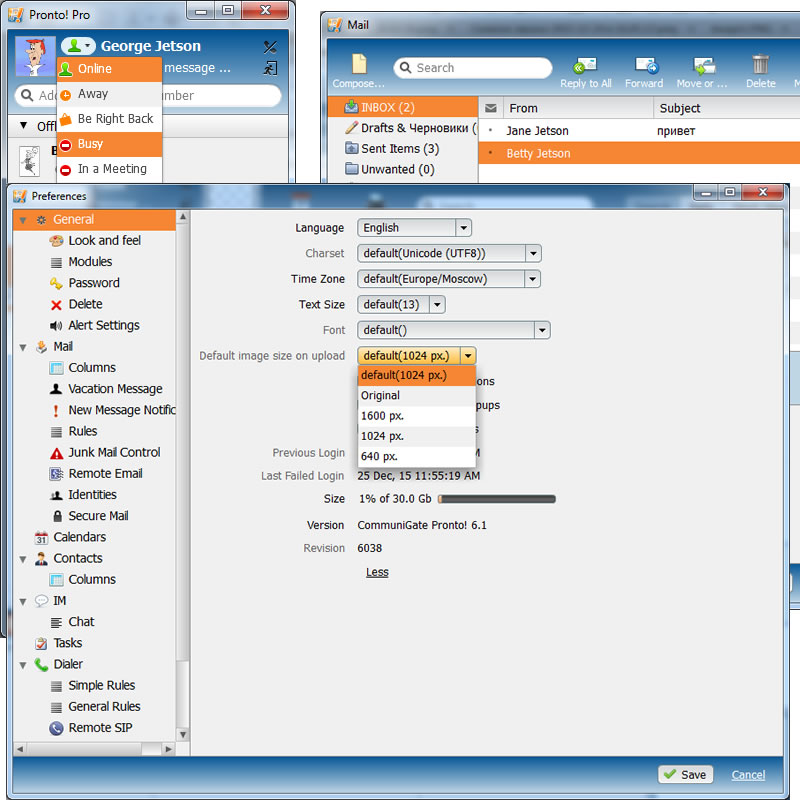Click the logout exit icon in Pronto

pyautogui.click(x=270, y=68)
